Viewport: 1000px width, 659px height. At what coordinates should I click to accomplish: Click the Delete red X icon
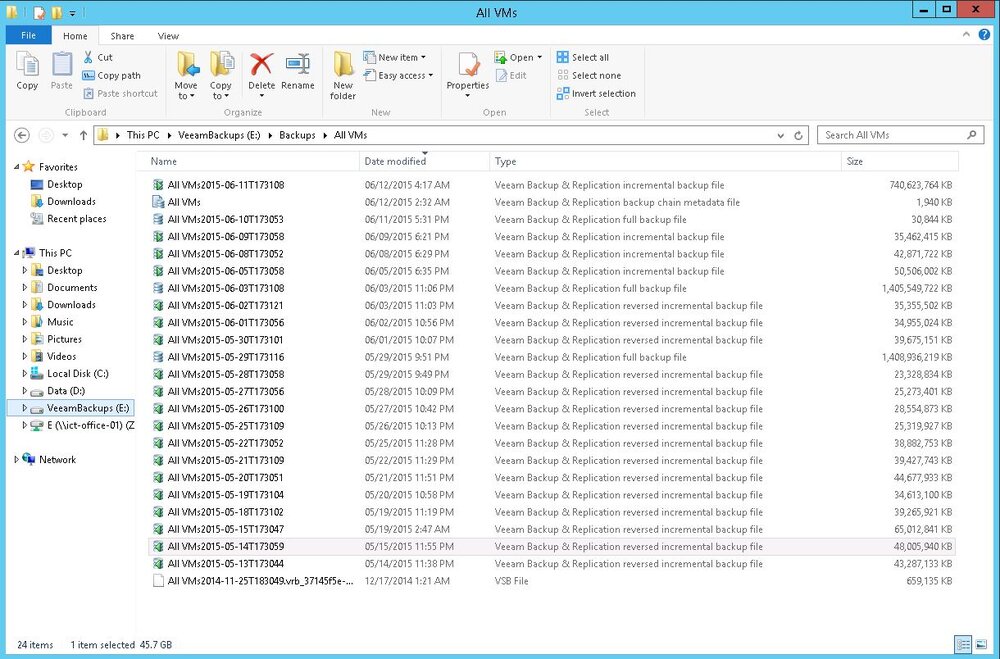(x=261, y=64)
